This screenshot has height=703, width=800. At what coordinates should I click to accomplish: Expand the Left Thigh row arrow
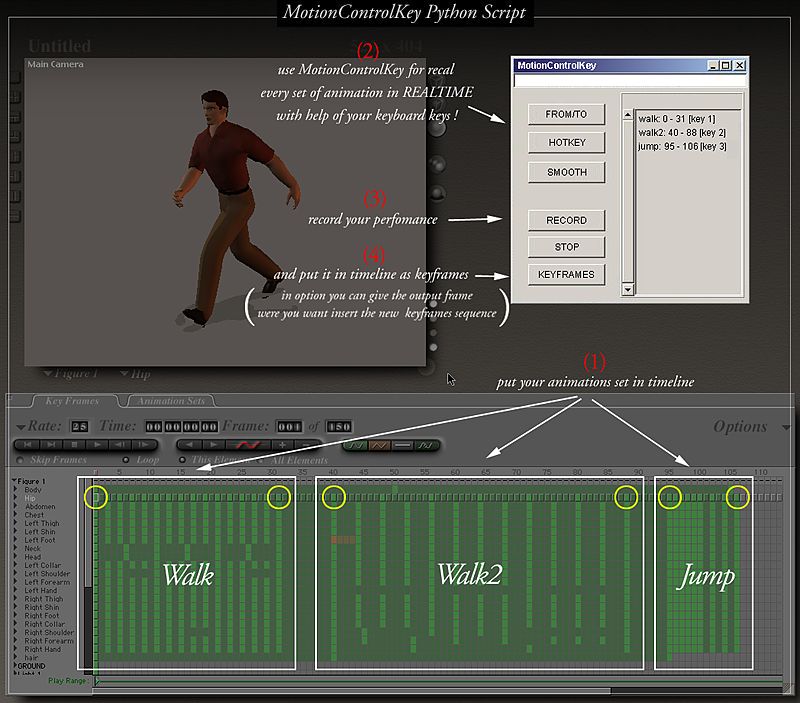[16, 523]
